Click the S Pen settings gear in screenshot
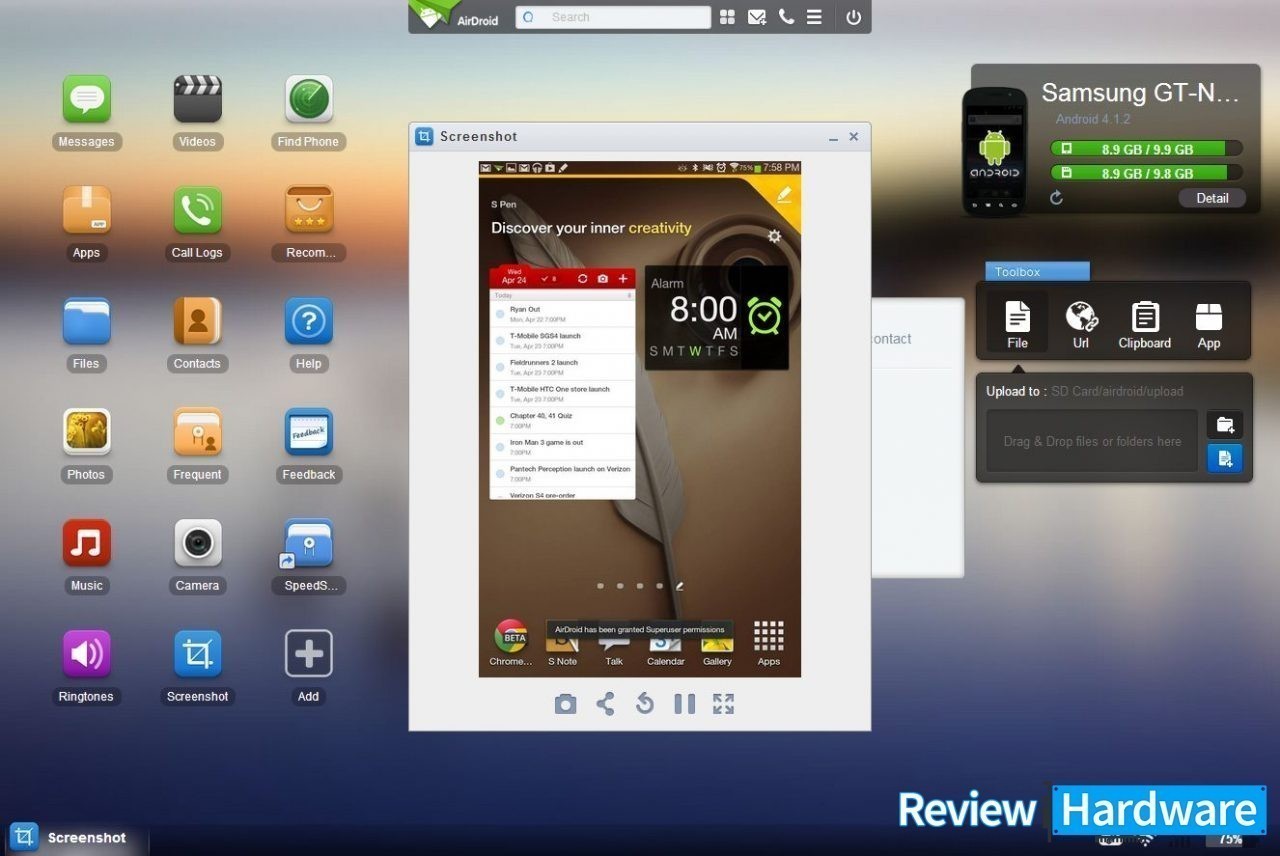Screen dimensions: 1280x856 774,236
